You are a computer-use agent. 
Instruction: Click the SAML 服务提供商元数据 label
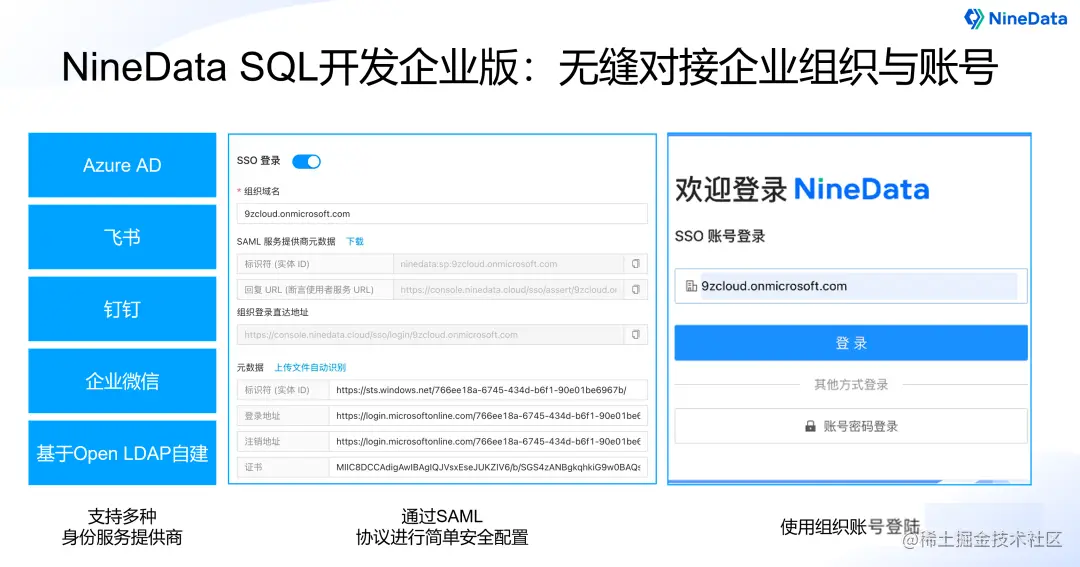(286, 241)
